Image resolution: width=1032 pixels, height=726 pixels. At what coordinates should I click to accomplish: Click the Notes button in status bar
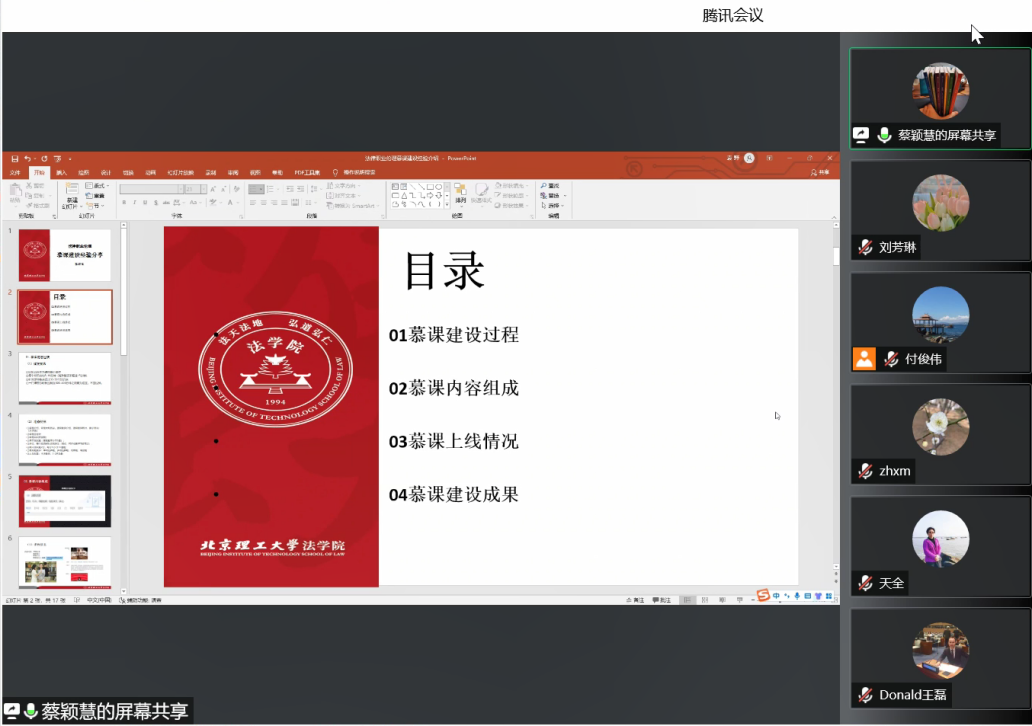click(x=634, y=600)
